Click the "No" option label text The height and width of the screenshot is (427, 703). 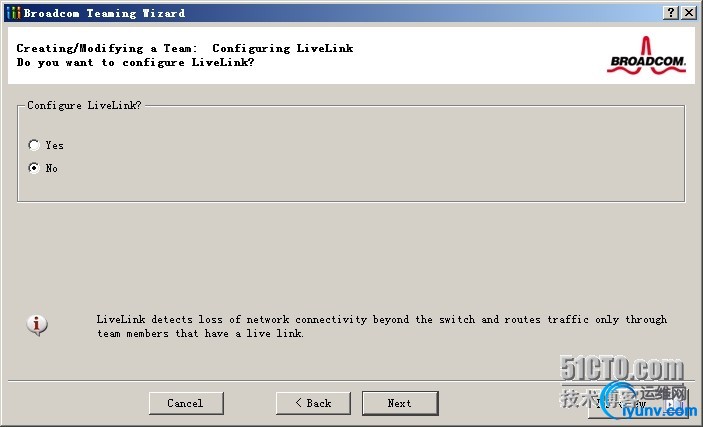click(52, 168)
